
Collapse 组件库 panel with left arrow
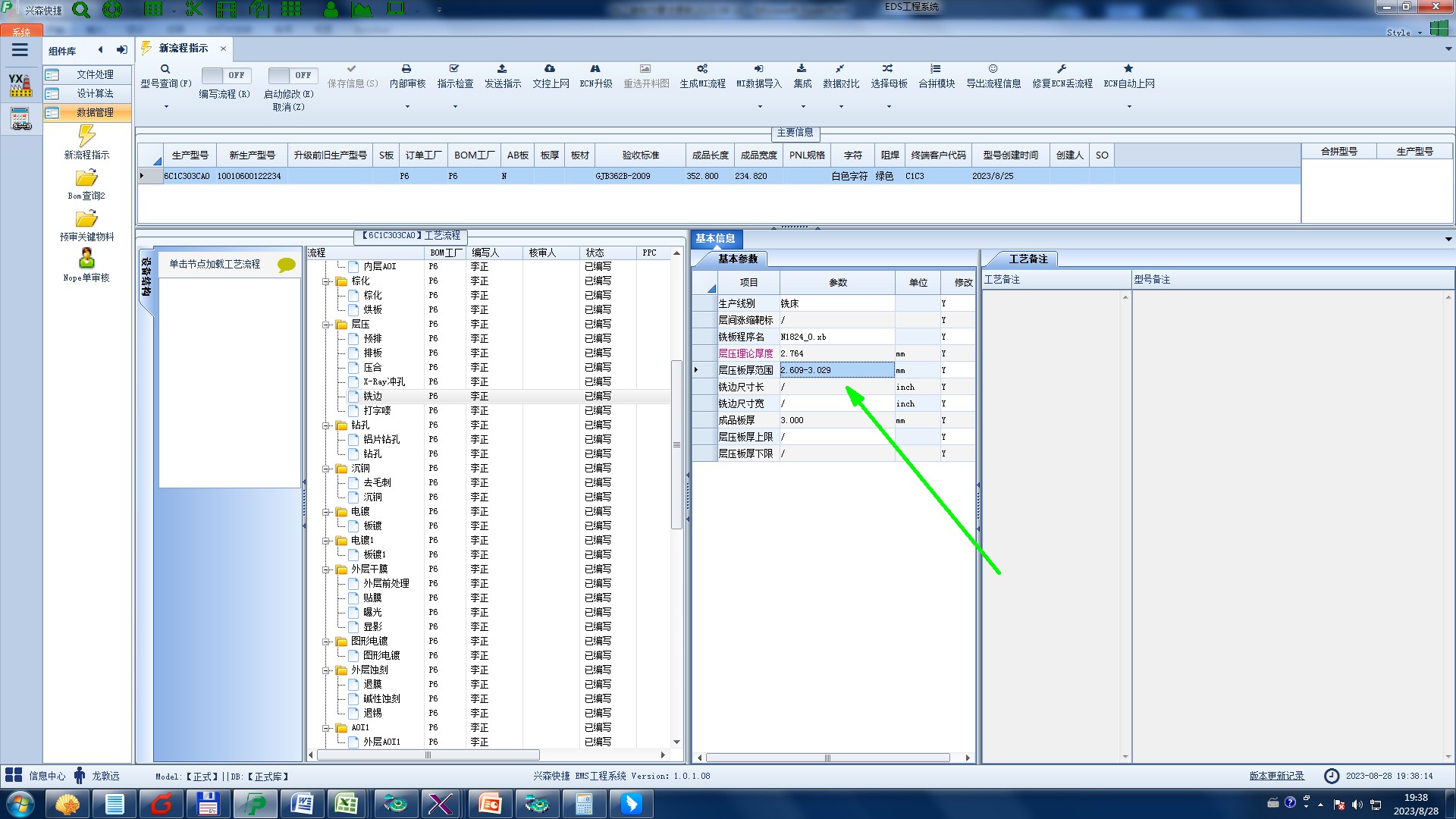[100, 50]
